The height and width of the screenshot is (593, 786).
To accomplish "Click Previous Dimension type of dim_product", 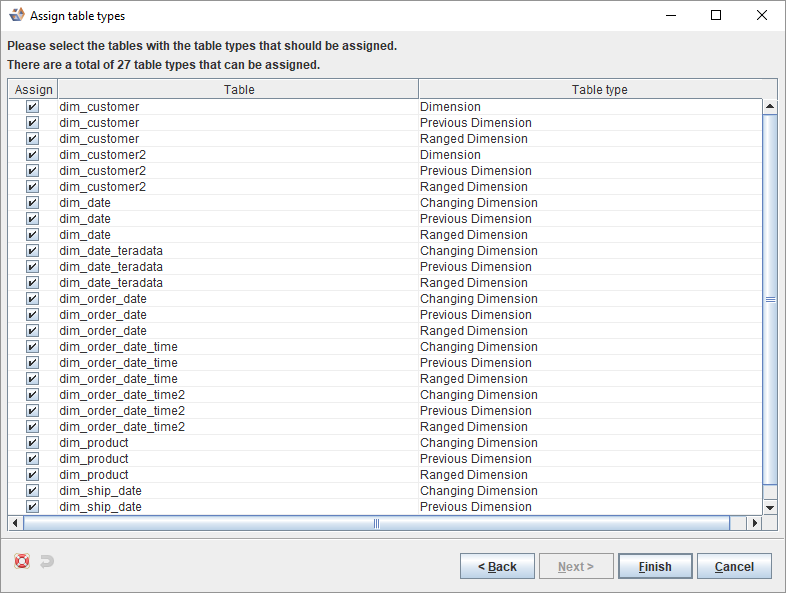I will [591, 459].
